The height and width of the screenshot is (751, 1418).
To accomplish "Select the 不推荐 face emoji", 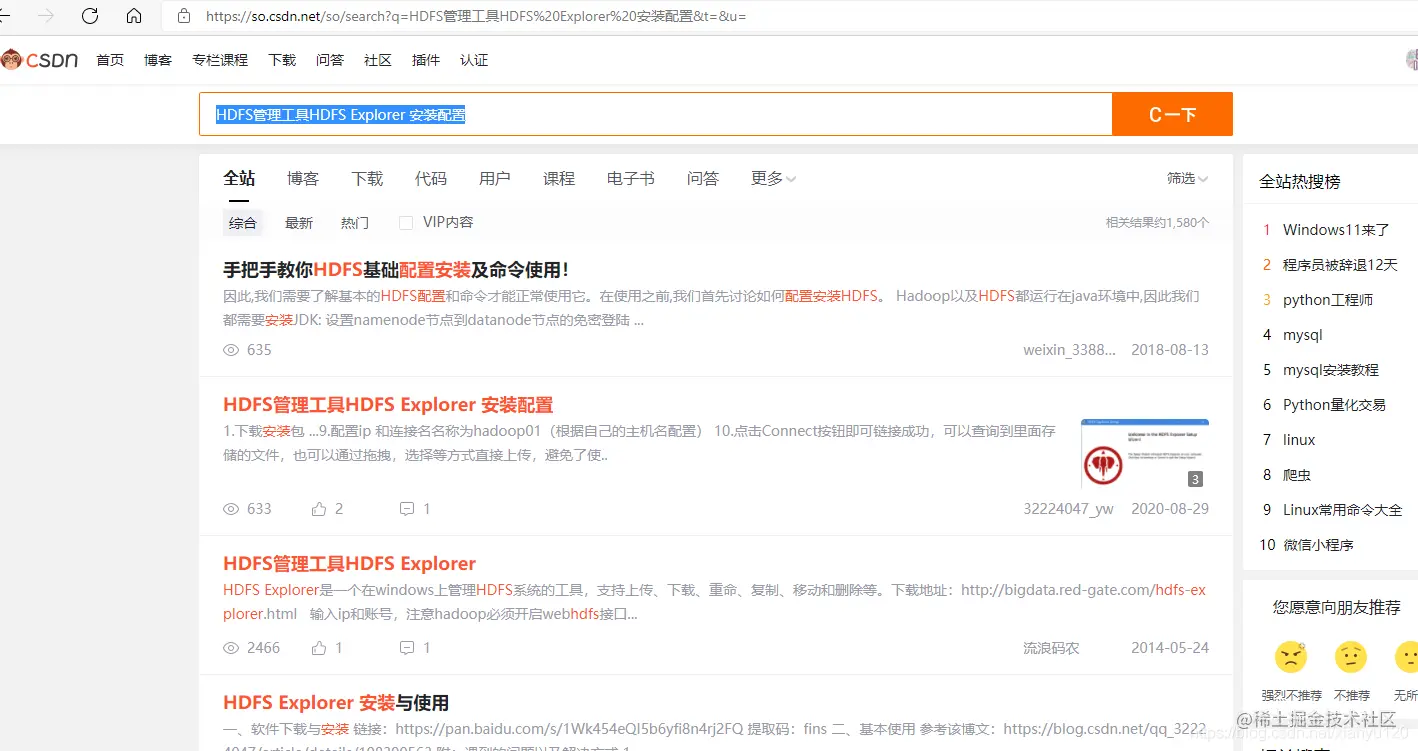I will pyautogui.click(x=1351, y=657).
